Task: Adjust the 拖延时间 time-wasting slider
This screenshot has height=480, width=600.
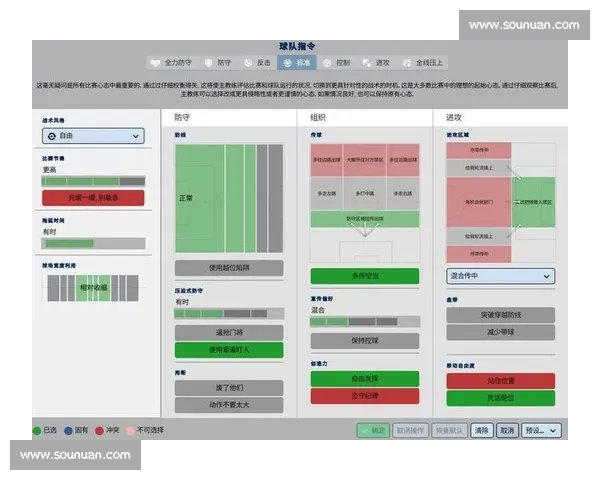Action: [93, 243]
